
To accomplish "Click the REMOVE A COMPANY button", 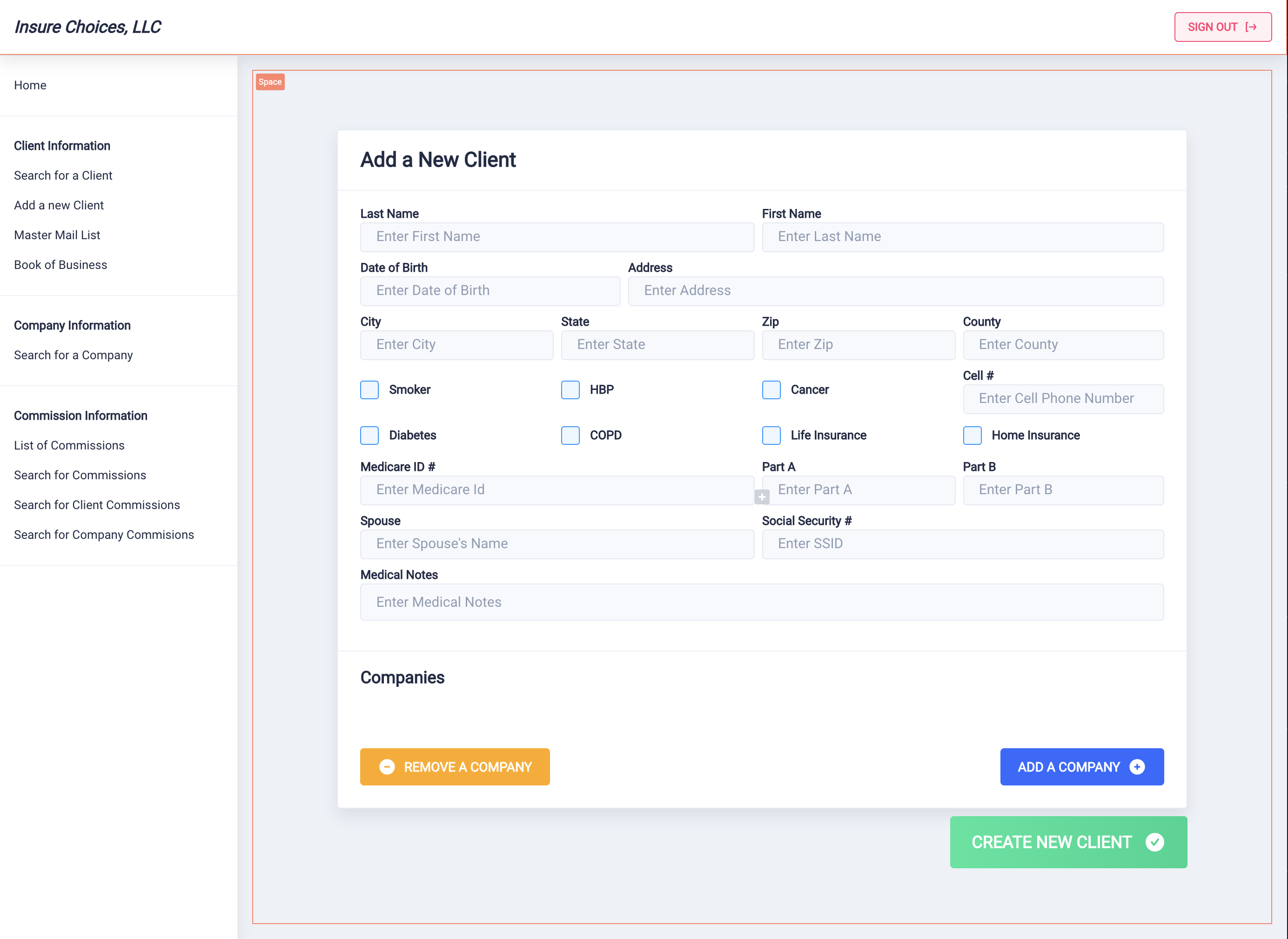I will pyautogui.click(x=455, y=767).
